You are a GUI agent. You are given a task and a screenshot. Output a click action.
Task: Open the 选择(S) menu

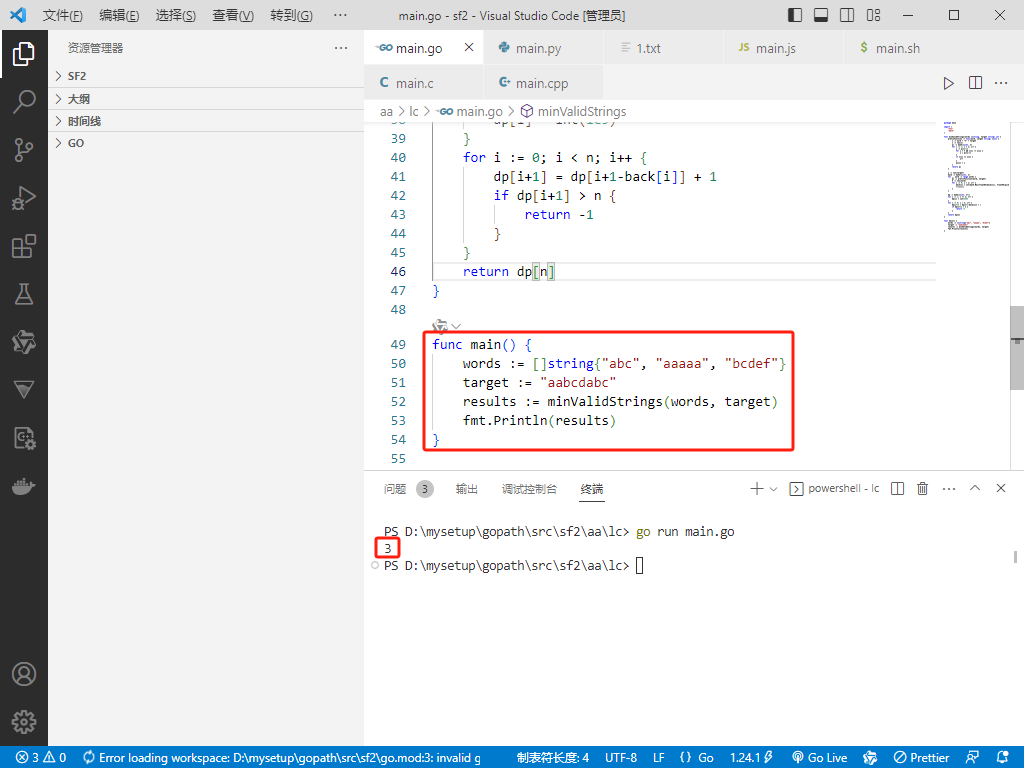176,15
